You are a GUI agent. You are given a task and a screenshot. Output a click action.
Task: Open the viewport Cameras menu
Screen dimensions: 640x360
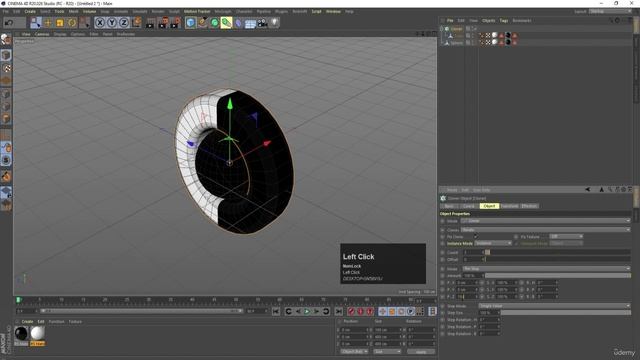(42, 34)
